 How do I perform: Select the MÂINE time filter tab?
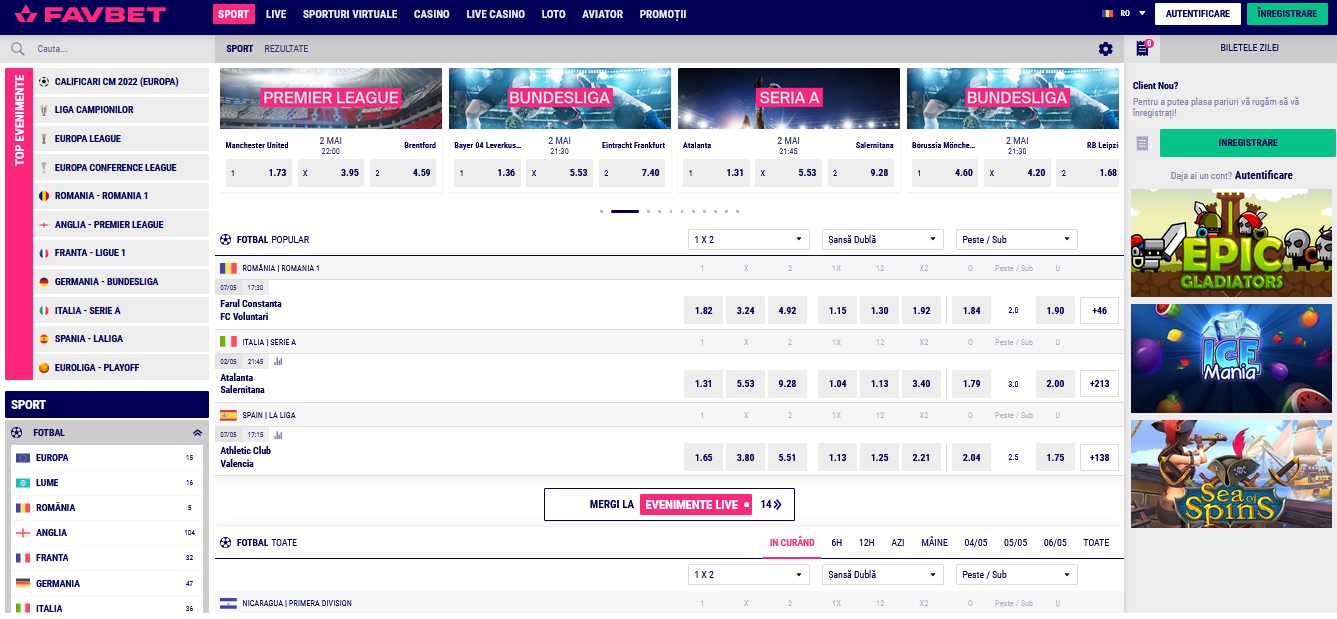[934, 543]
